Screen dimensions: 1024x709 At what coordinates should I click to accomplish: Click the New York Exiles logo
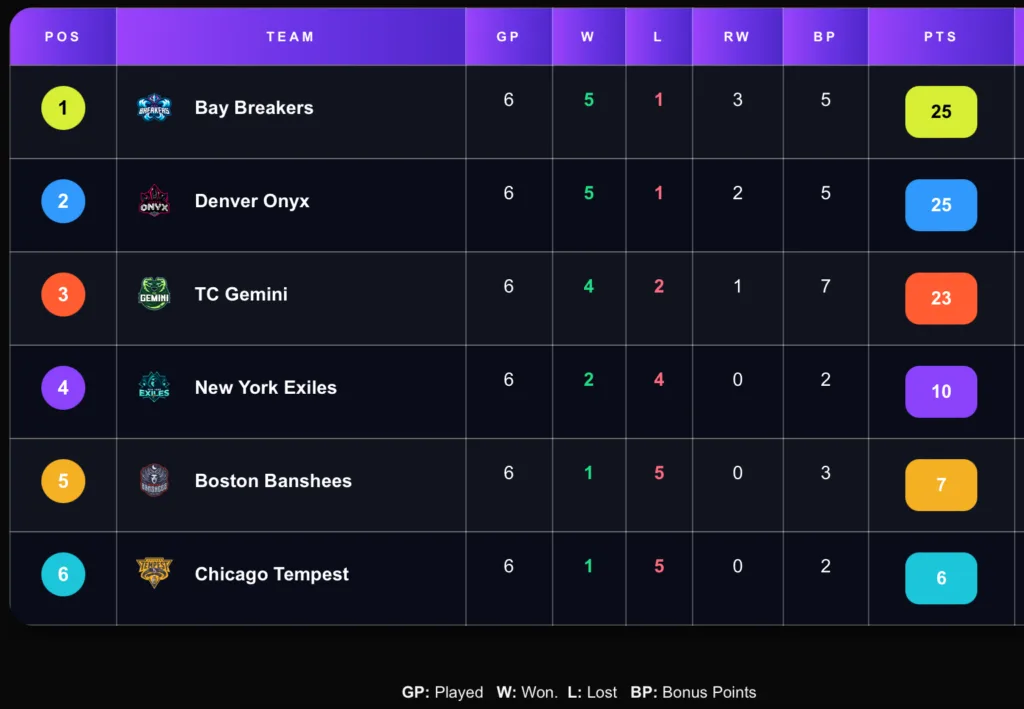(x=154, y=387)
